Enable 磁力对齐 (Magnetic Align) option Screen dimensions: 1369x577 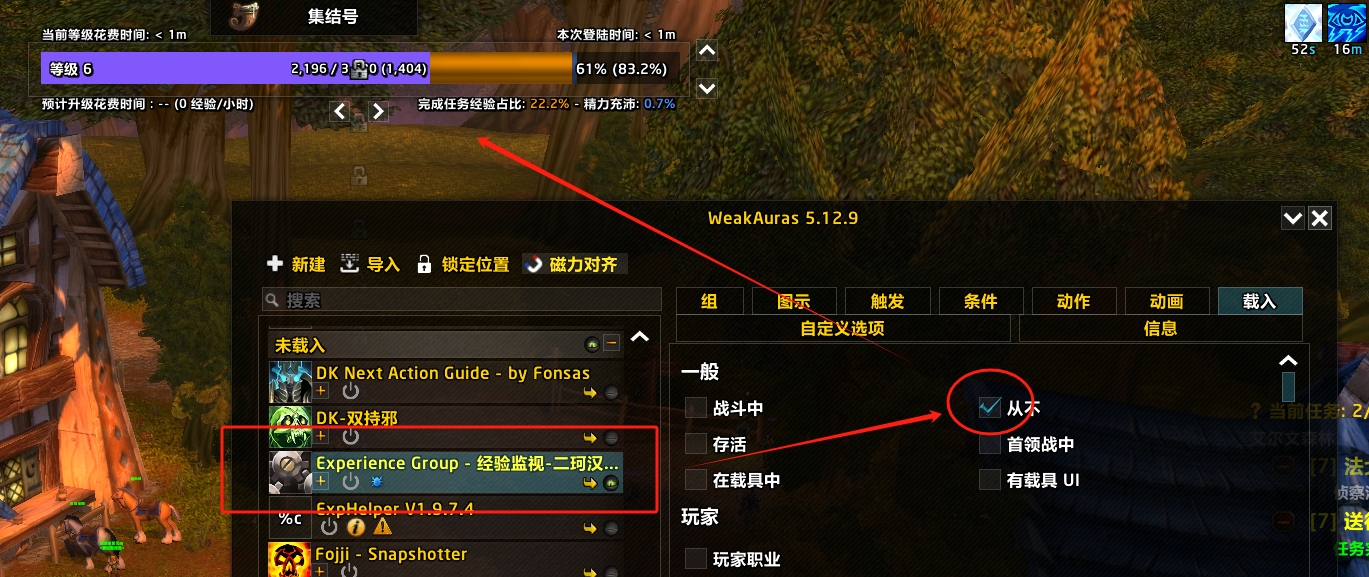tap(574, 264)
